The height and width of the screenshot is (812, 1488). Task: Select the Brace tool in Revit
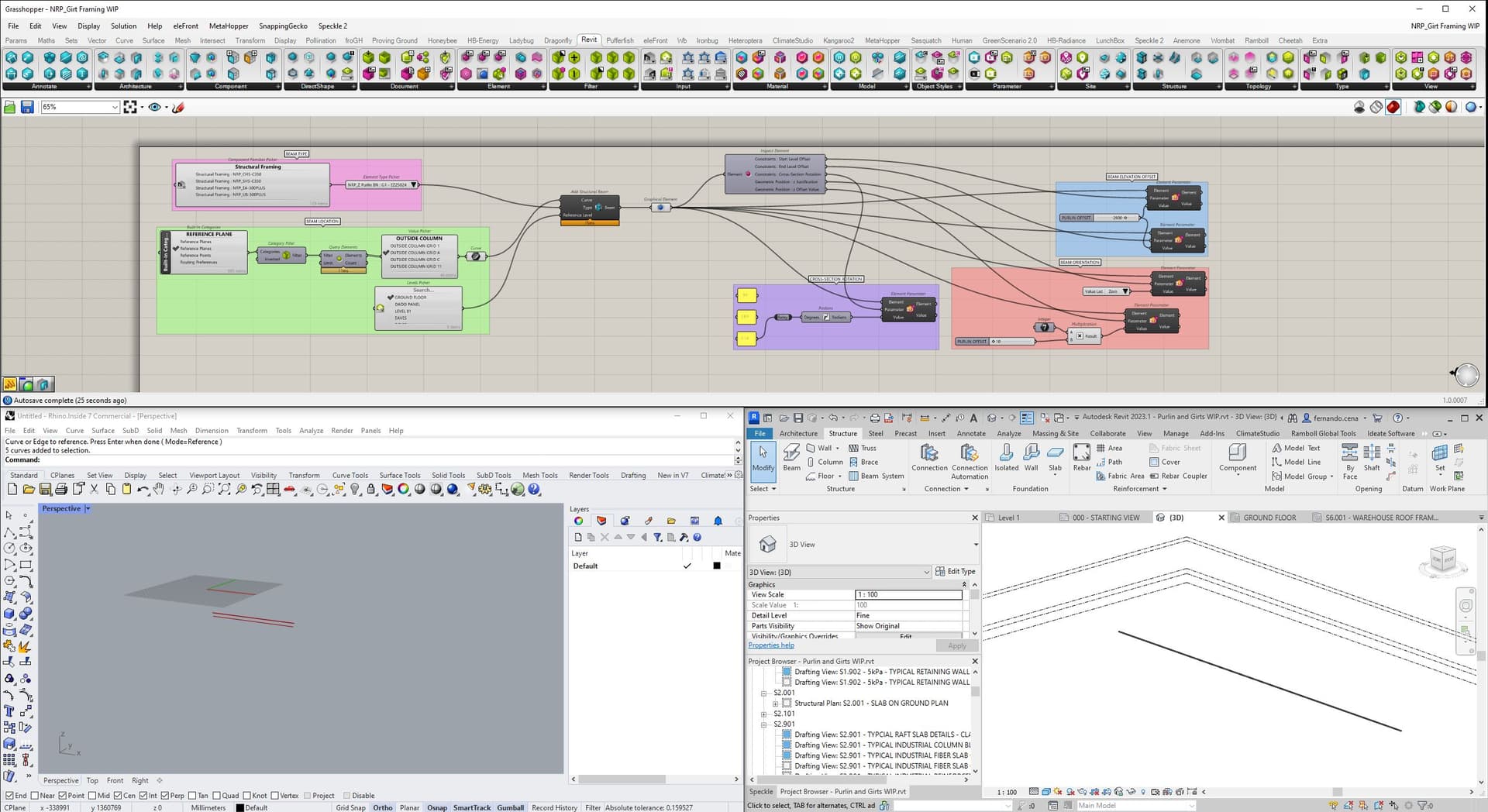[863, 462]
